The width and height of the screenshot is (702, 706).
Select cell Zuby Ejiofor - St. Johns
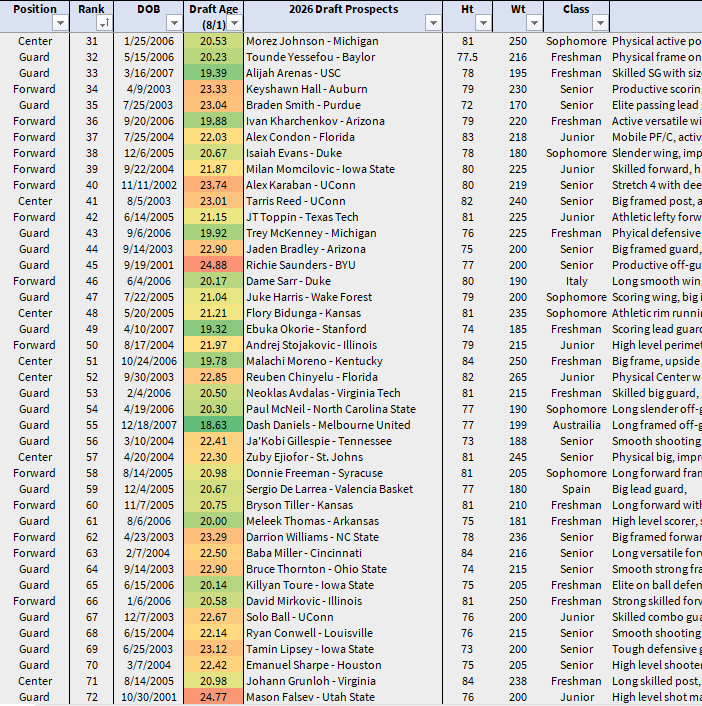click(343, 457)
